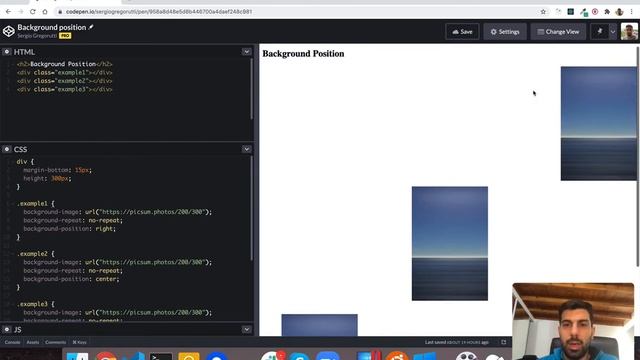The height and width of the screenshot is (360, 640).
Task: Open the Assets panel
Action: (x=33, y=342)
